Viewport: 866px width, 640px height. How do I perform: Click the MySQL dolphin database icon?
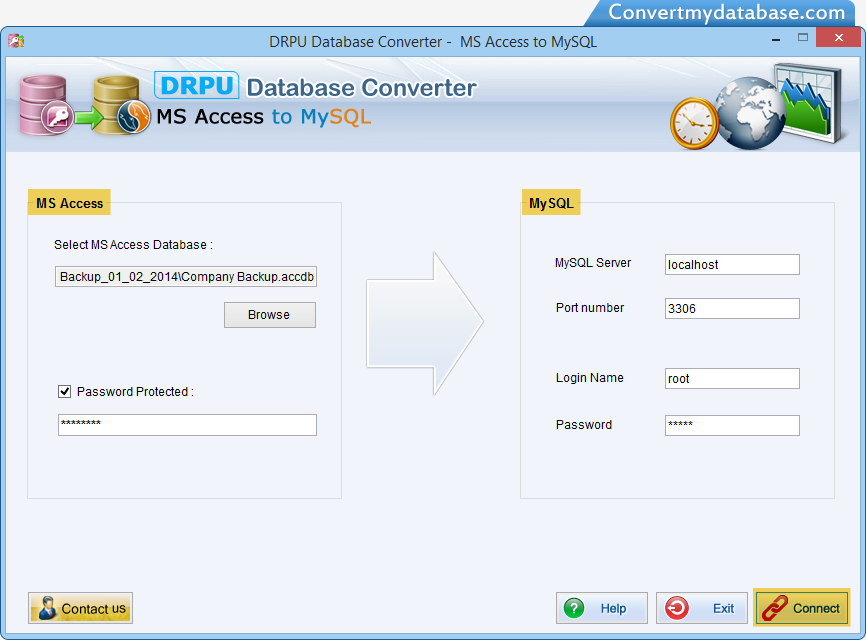(x=122, y=105)
